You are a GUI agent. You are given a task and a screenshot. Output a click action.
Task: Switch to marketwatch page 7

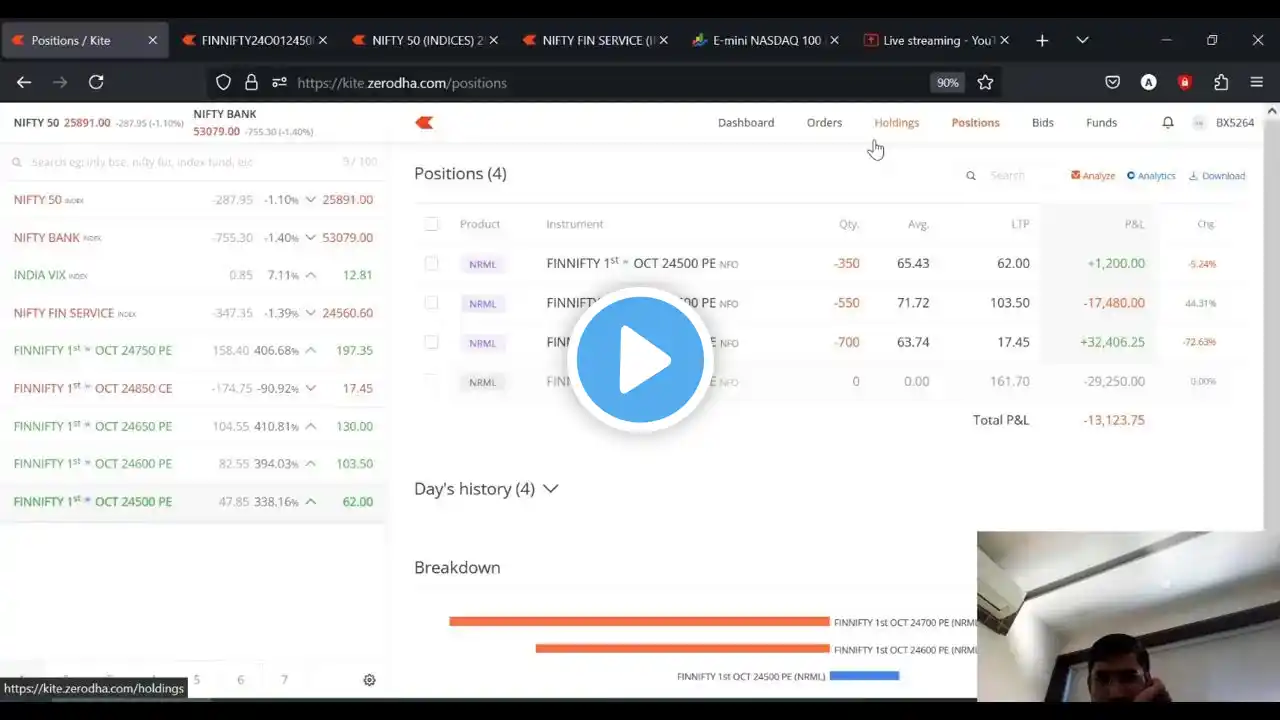(x=284, y=680)
